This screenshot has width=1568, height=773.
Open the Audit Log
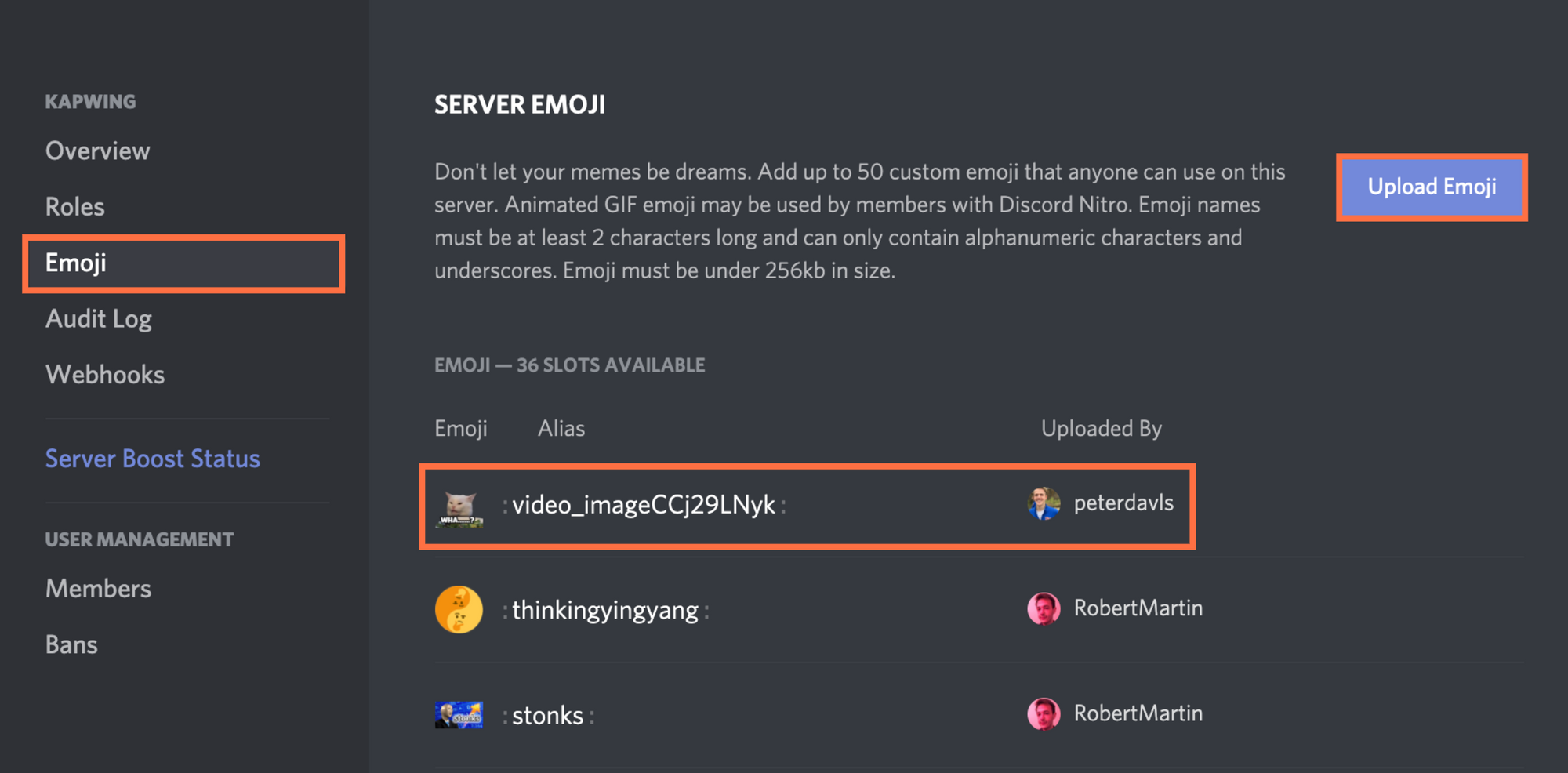(x=99, y=319)
